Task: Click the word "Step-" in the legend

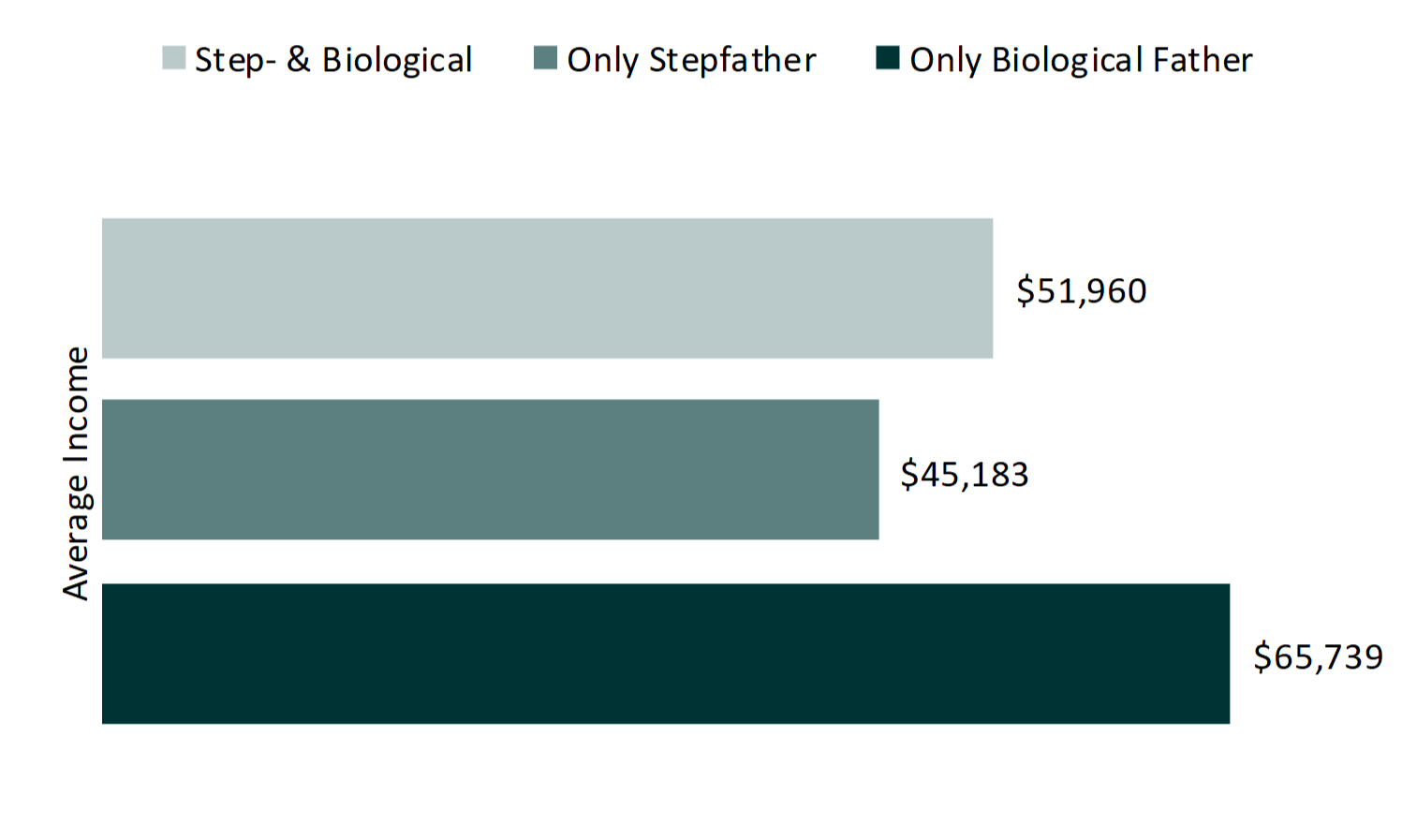Action: (x=235, y=60)
